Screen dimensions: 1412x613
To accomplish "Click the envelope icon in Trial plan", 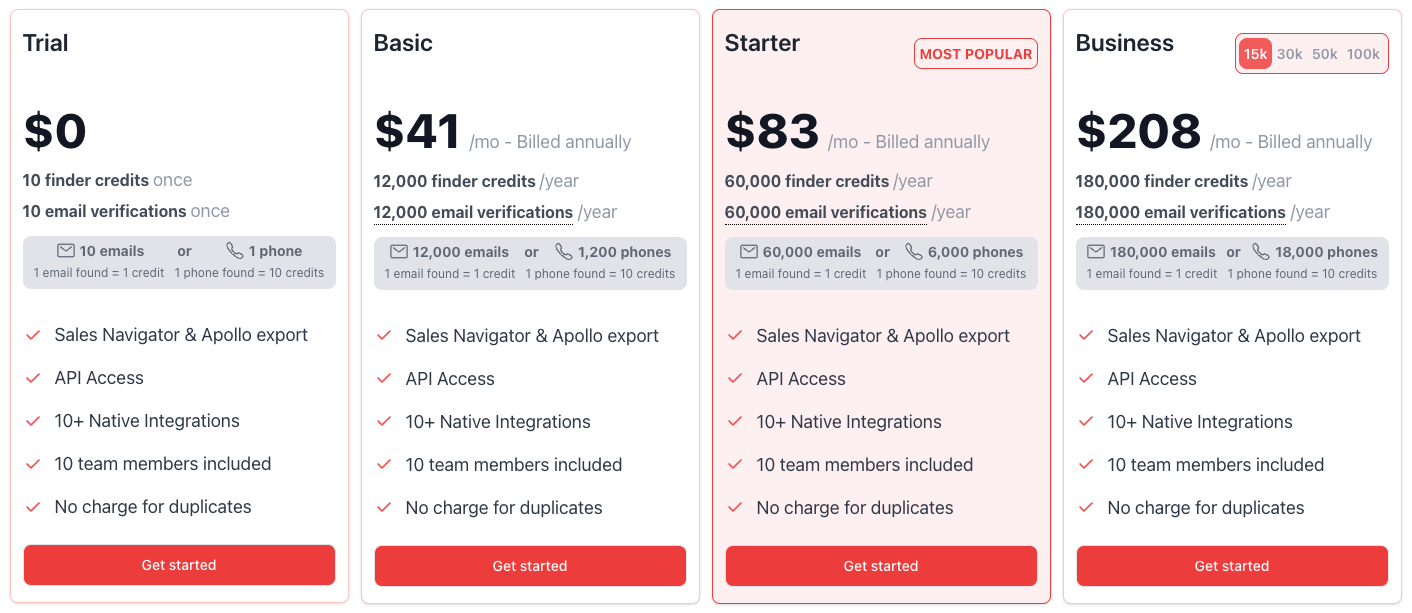I will [66, 251].
